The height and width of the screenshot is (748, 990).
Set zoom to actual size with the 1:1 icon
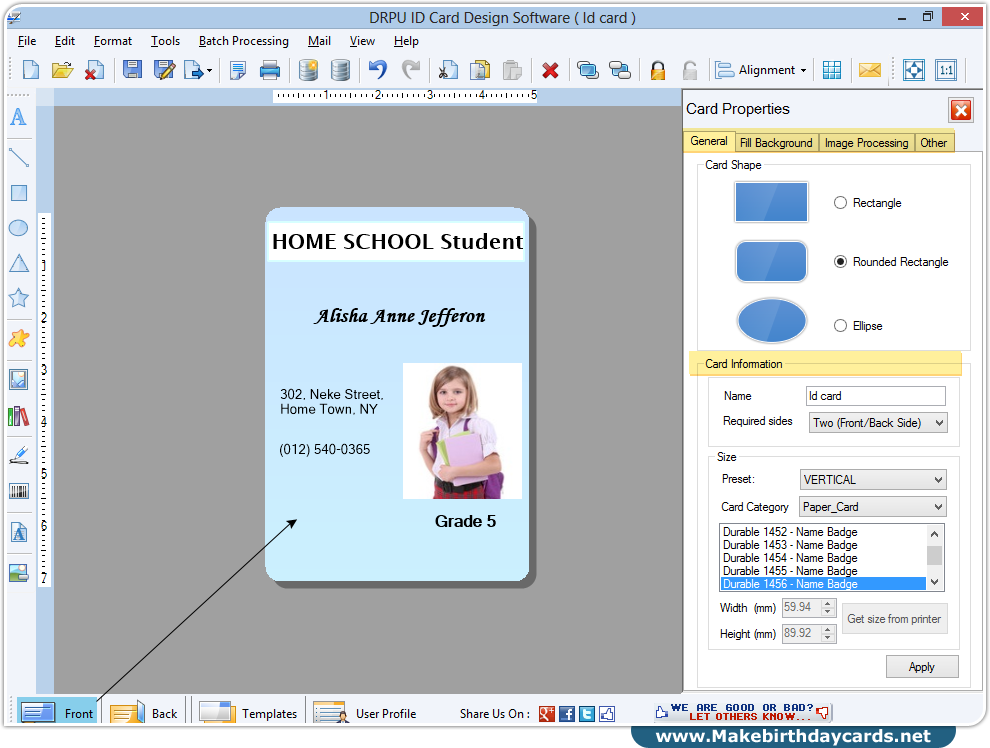(x=946, y=70)
